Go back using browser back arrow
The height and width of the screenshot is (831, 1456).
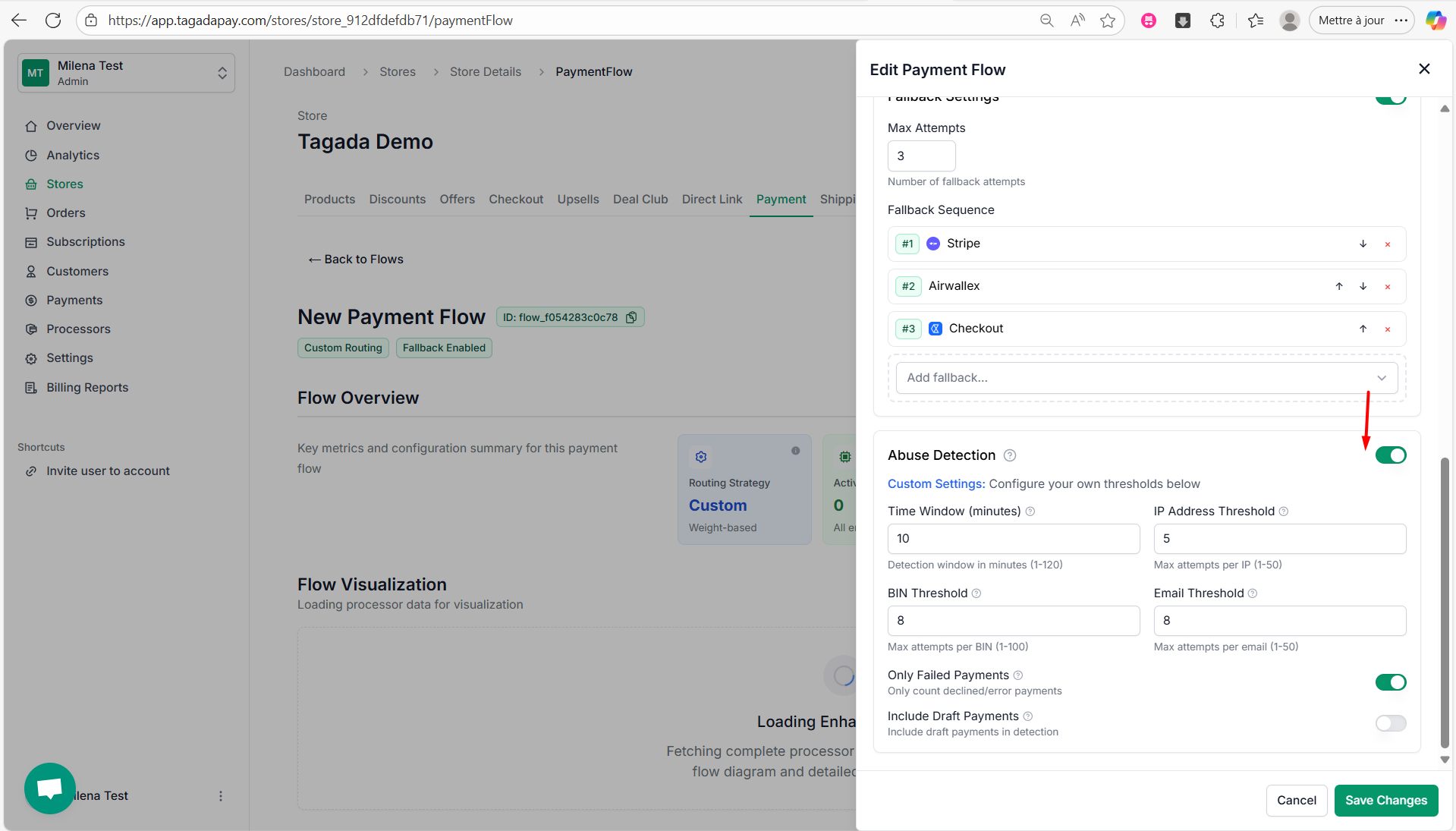point(19,20)
